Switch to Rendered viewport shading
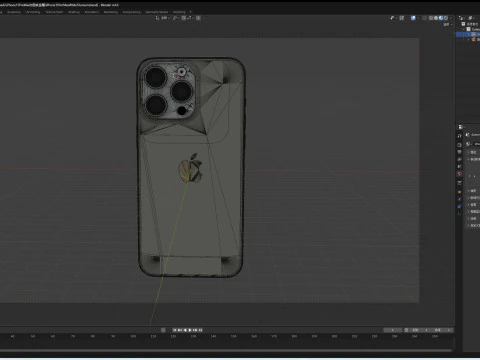 (x=446, y=18)
